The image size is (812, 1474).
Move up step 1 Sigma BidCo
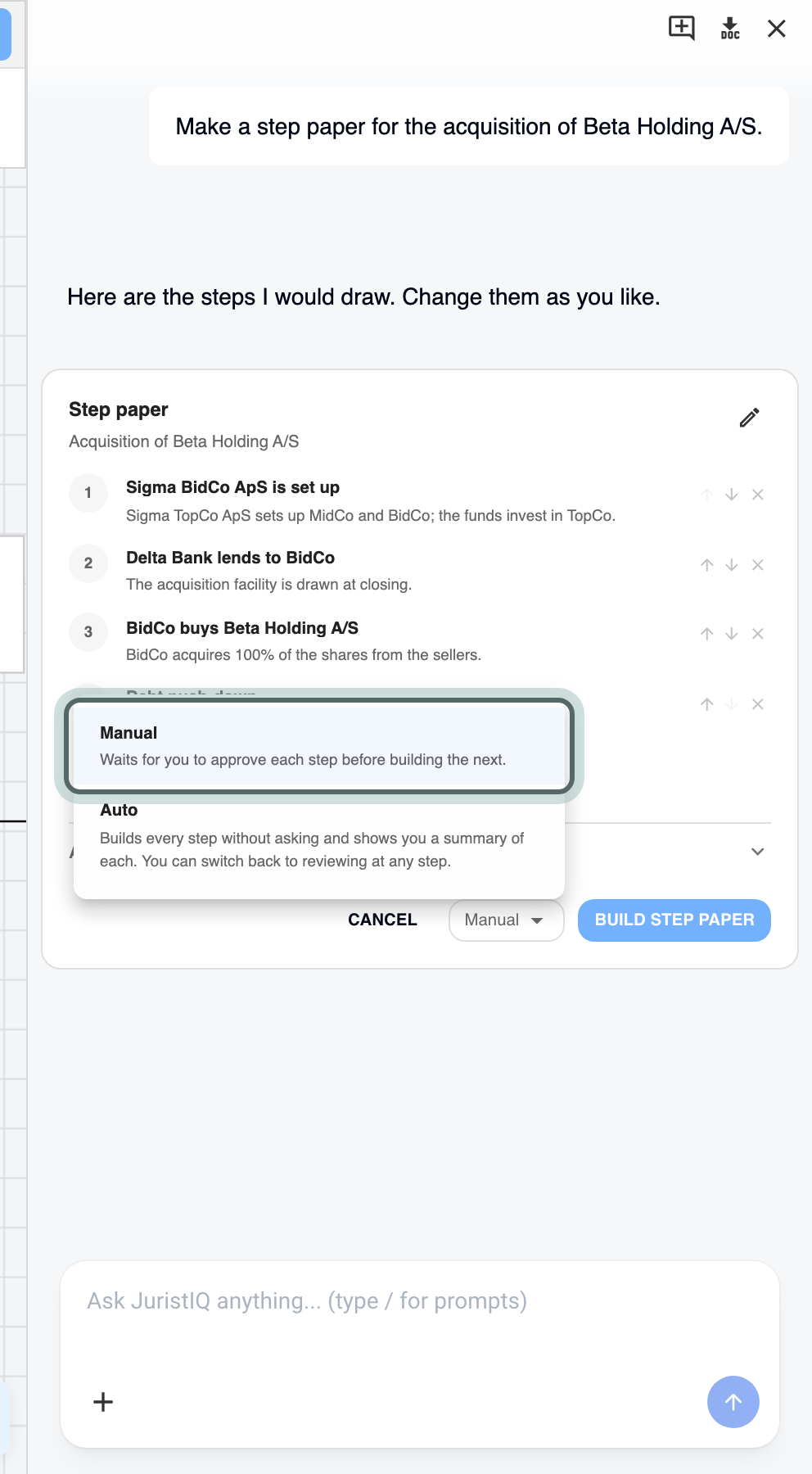[707, 495]
